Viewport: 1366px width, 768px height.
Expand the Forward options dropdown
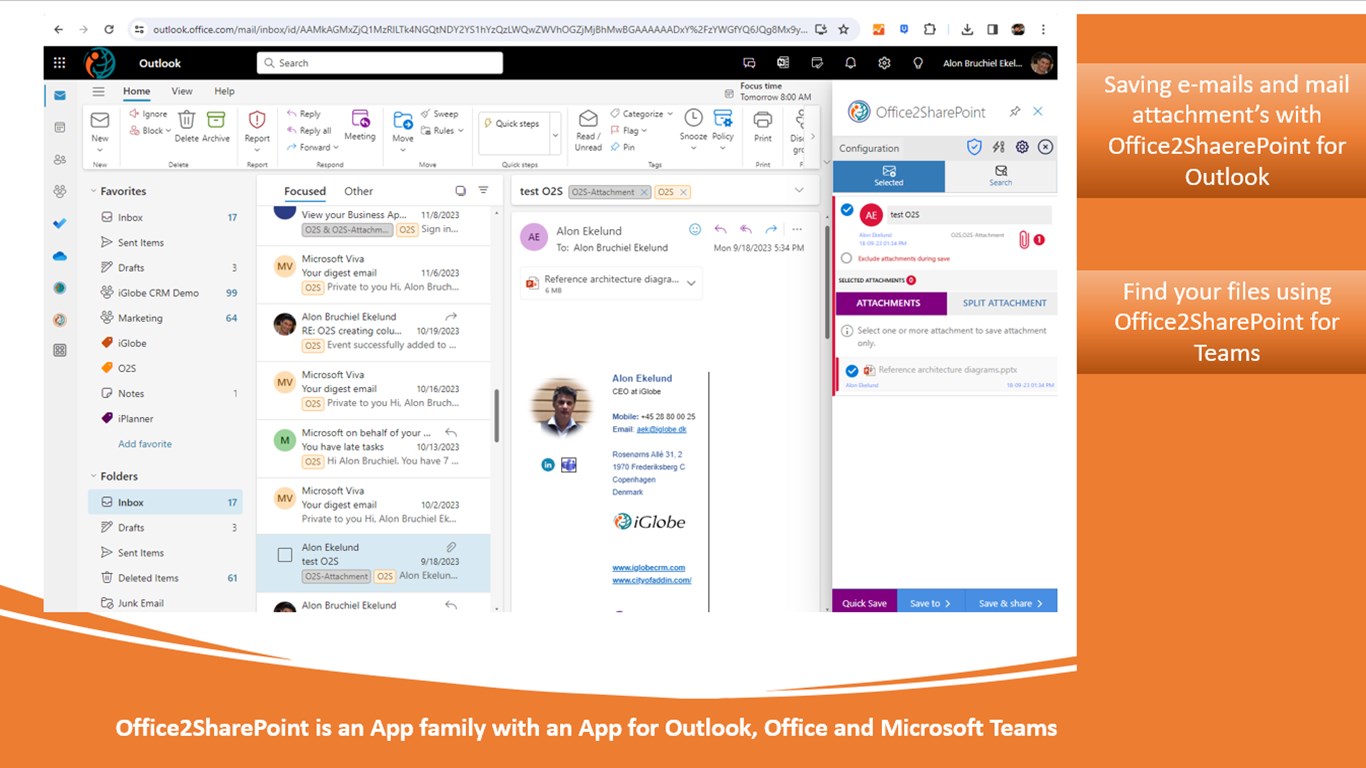point(335,148)
